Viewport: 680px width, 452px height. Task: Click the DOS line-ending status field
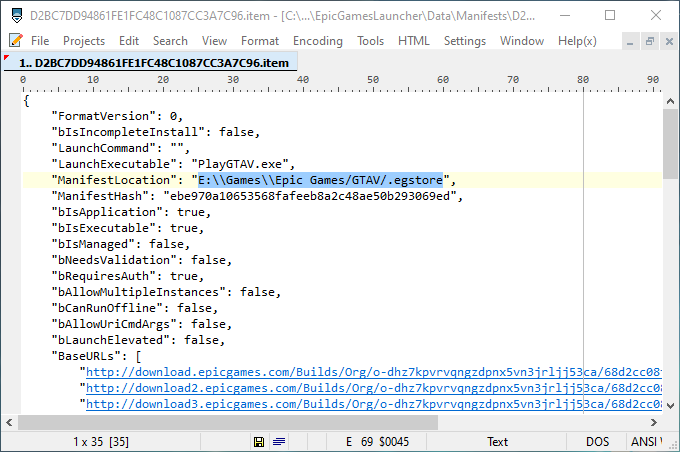(x=597, y=442)
